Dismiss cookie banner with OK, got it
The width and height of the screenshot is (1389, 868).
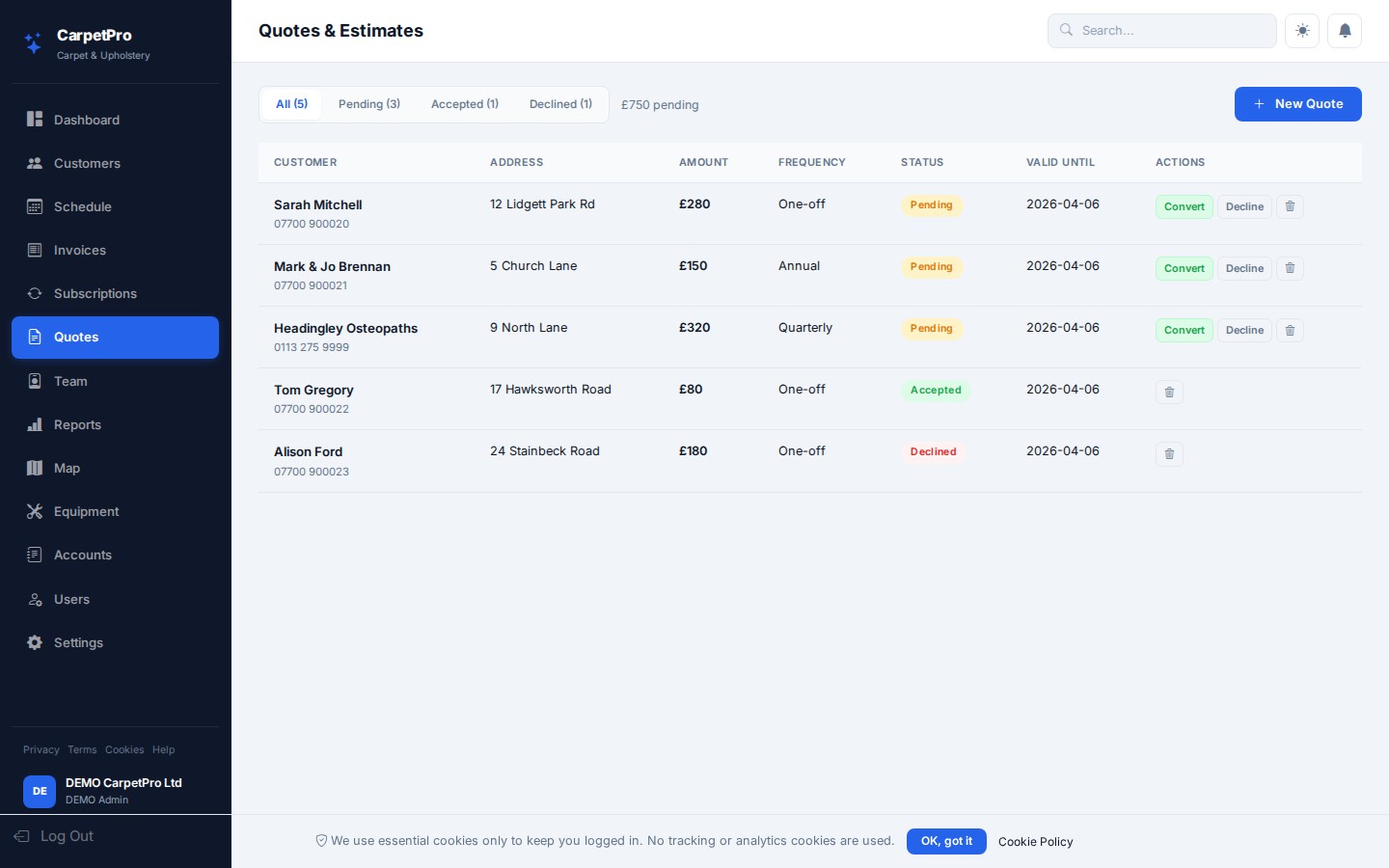[x=945, y=841]
